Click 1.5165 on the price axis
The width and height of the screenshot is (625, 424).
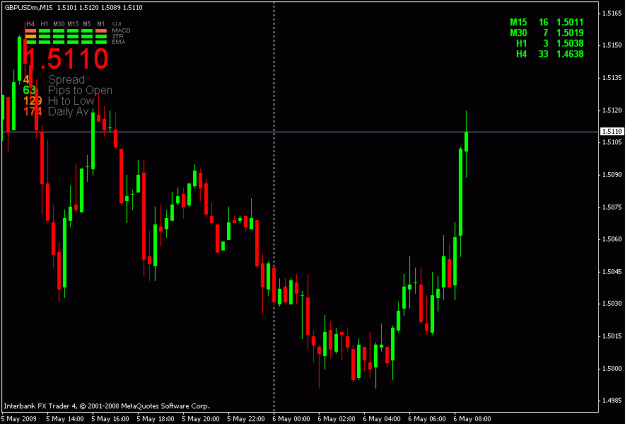coord(613,13)
